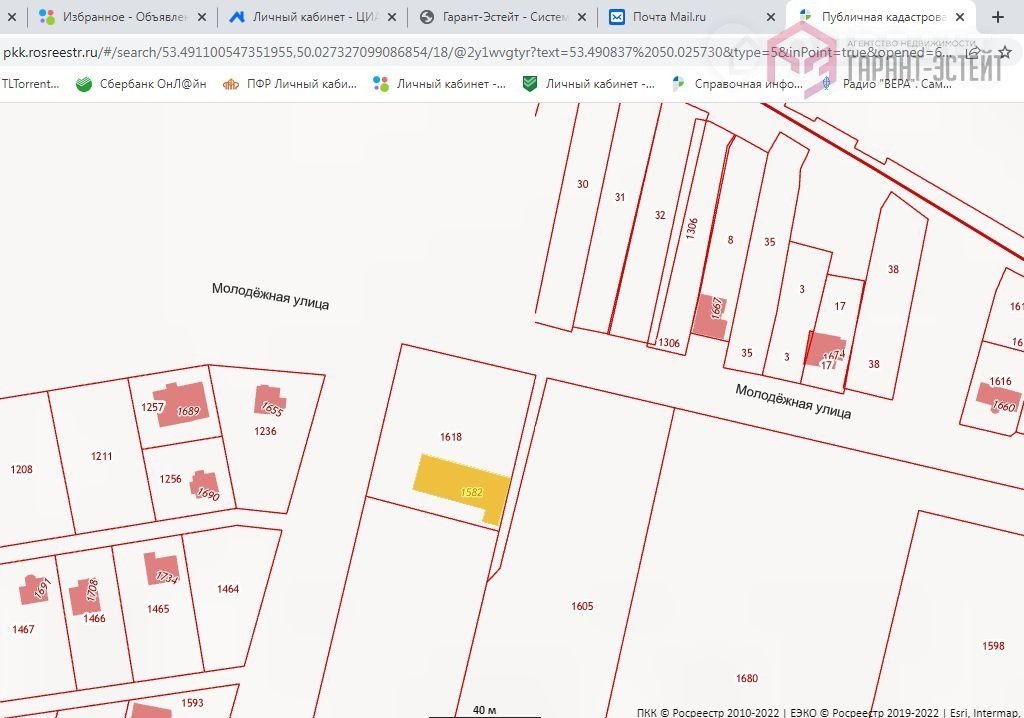Click the share page icon in address bar

pos(973,51)
